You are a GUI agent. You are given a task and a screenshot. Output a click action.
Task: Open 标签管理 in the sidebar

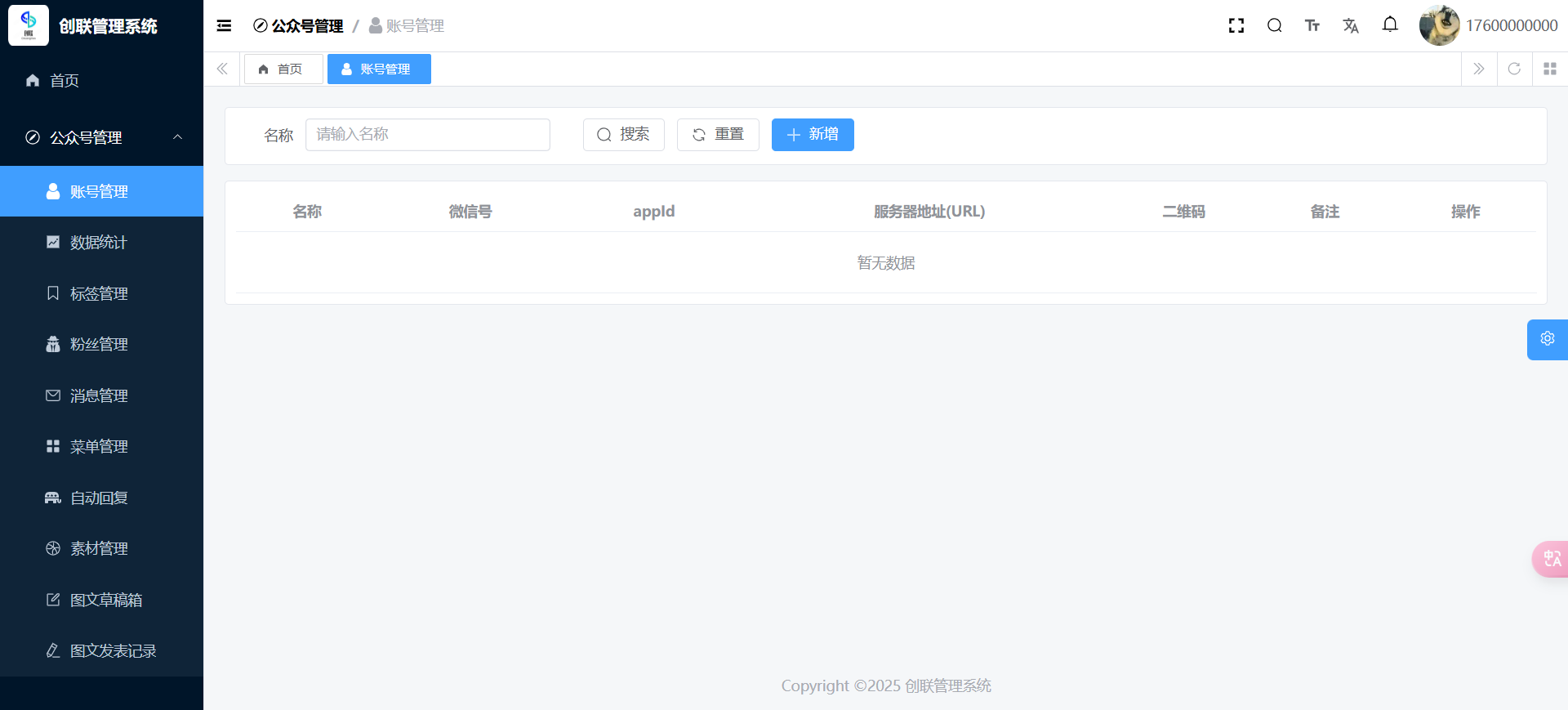(101, 293)
